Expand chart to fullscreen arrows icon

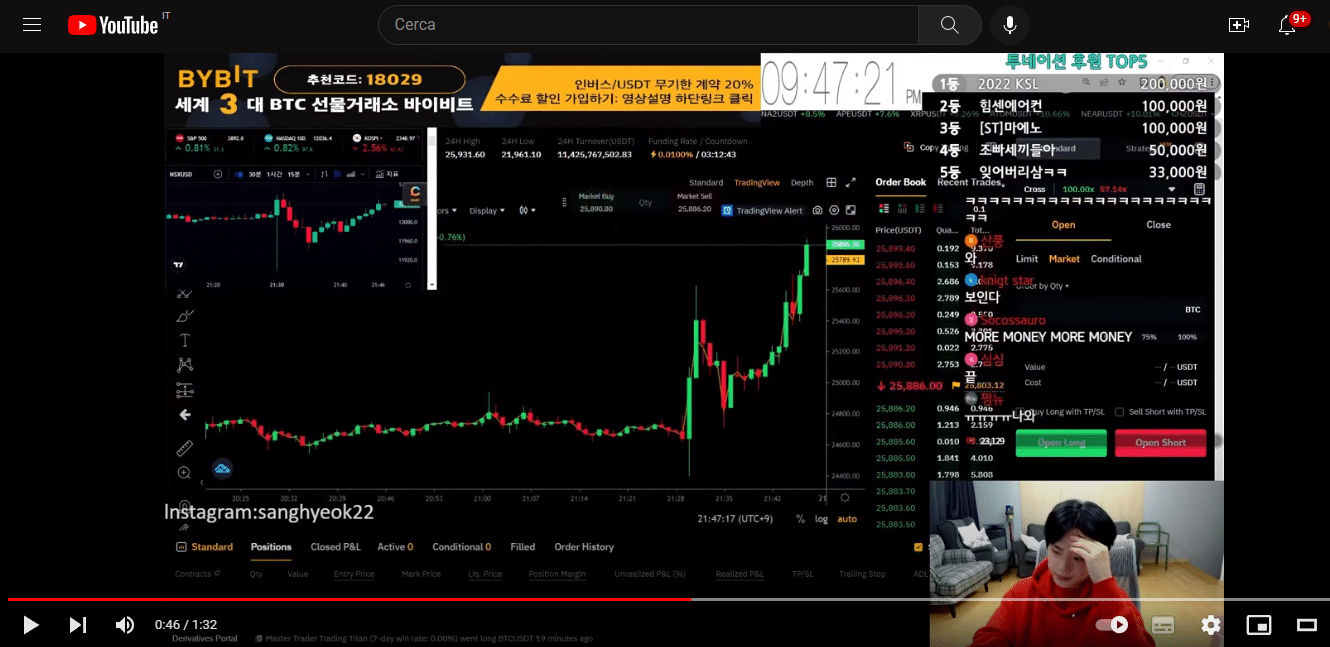tap(851, 183)
